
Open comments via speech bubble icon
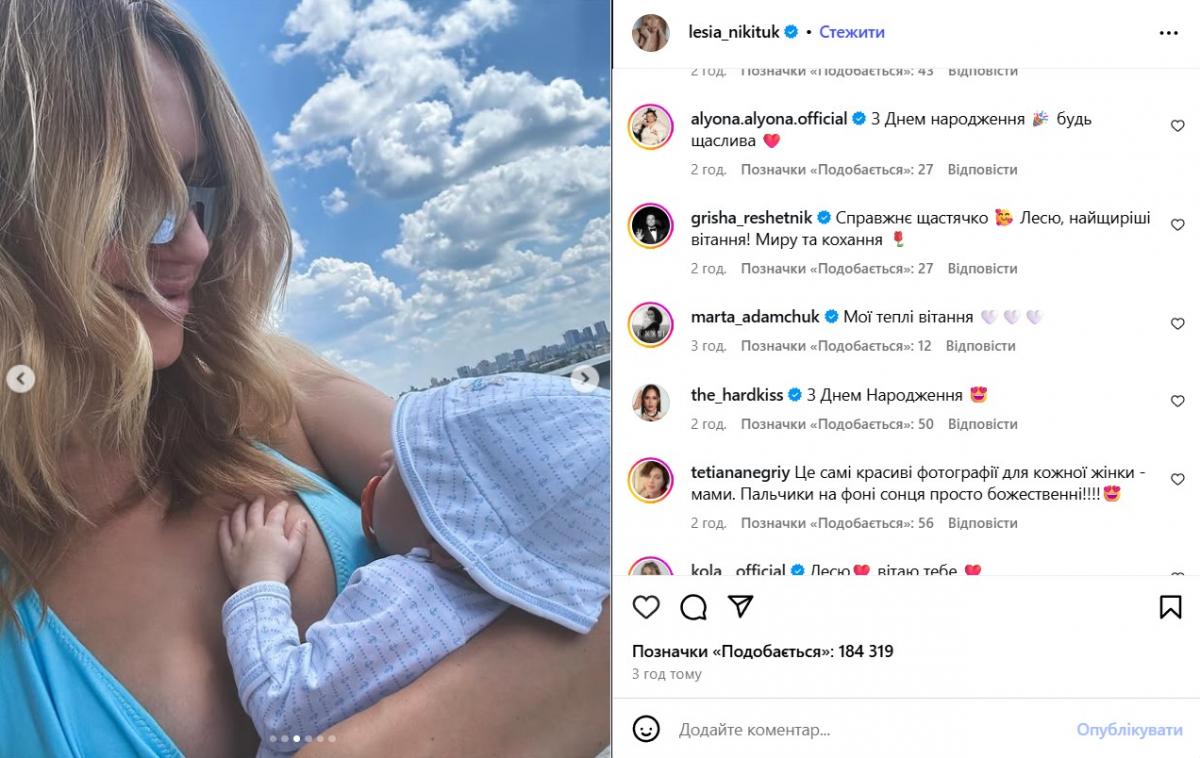click(x=693, y=607)
